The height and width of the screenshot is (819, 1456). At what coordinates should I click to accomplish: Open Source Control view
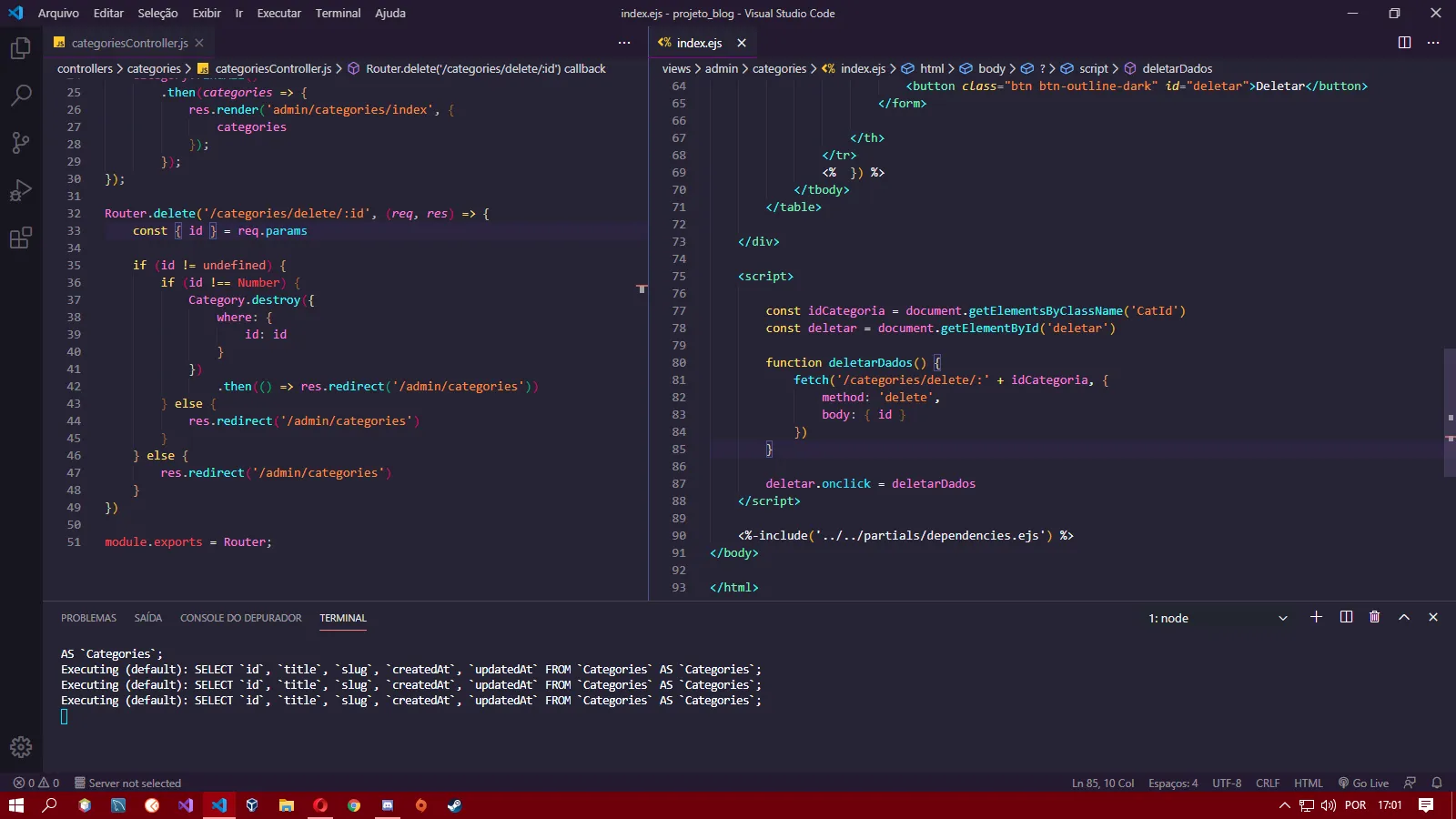[x=21, y=143]
